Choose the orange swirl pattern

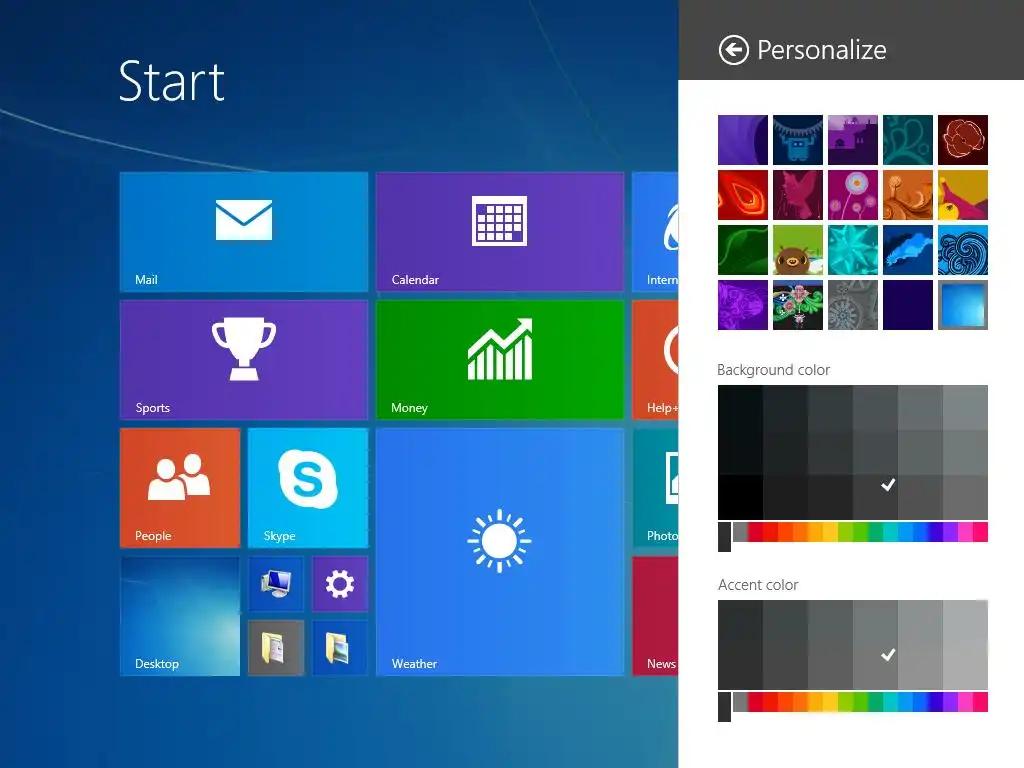coord(908,195)
